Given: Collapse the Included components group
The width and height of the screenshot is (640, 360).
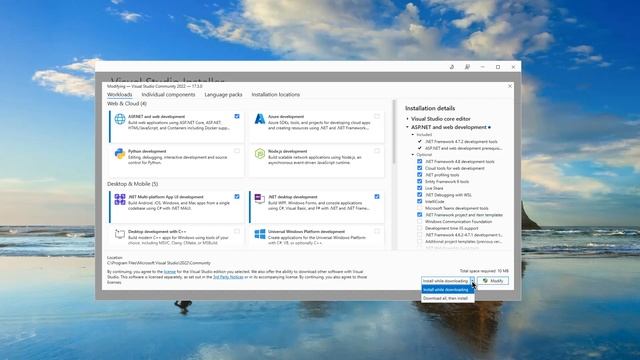Looking at the screenshot, I should point(413,134).
